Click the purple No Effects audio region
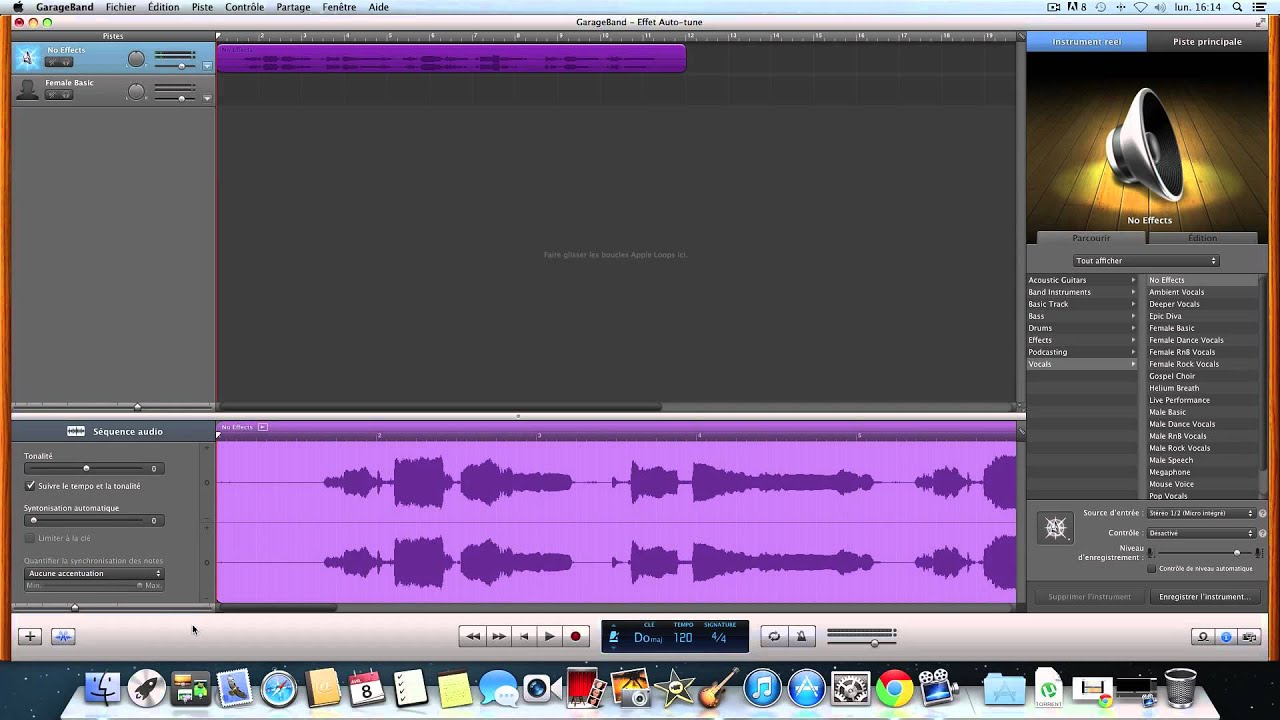Screen dimensions: 1280x720 tap(451, 58)
